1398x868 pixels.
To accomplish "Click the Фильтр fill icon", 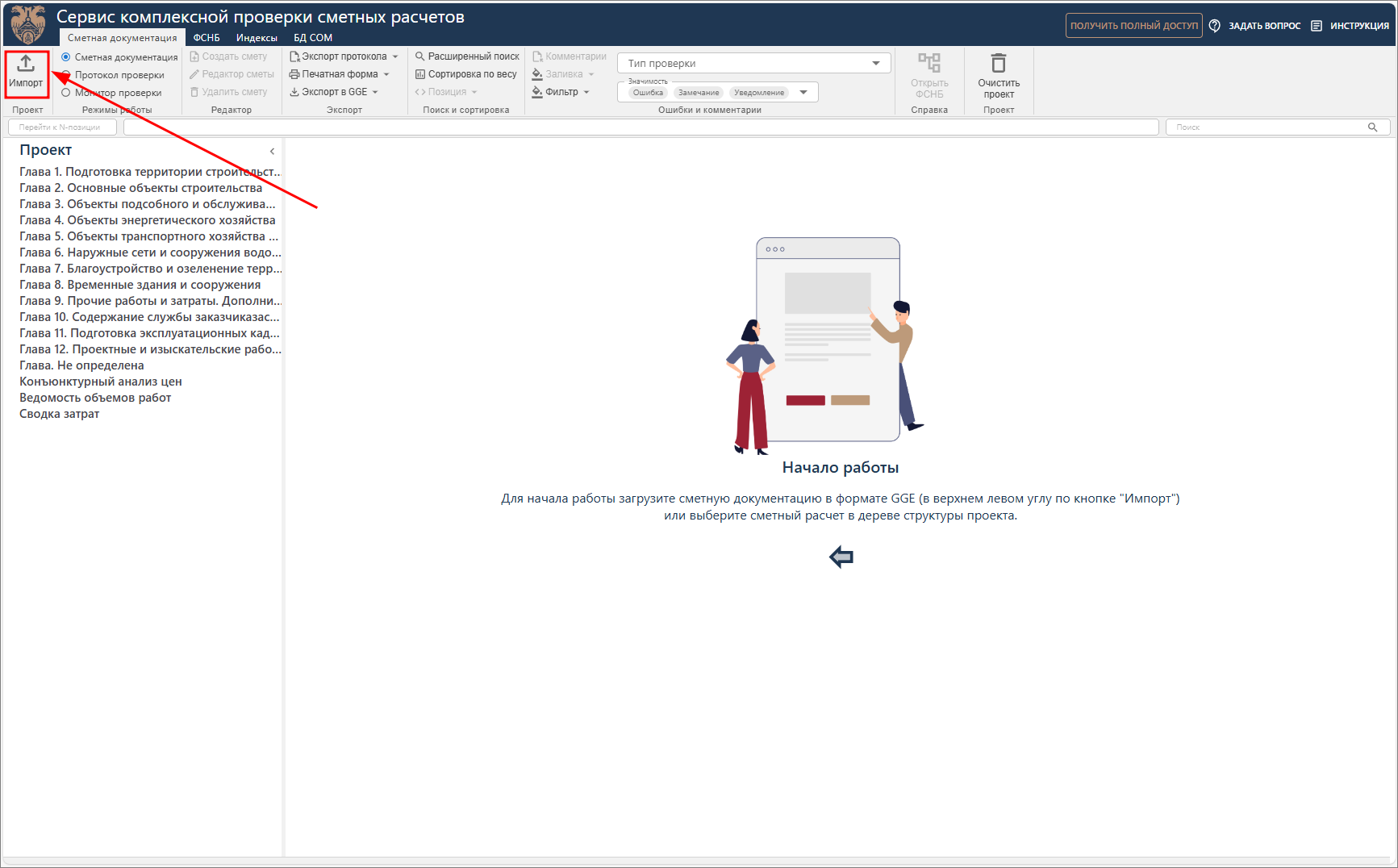I will [x=537, y=92].
